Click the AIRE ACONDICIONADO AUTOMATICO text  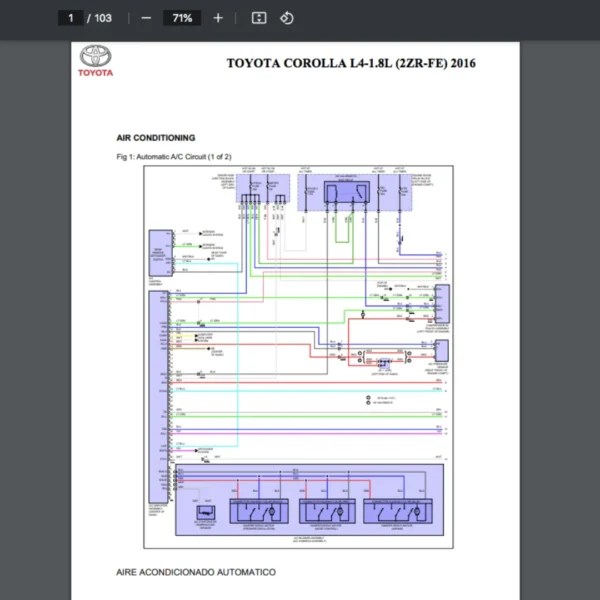(x=196, y=572)
